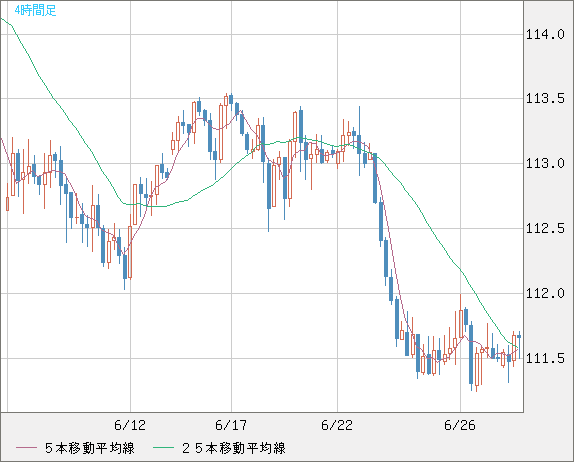Screen dimensions: 574x462
Task: Click the 6/26 date label
Action: (x=460, y=425)
